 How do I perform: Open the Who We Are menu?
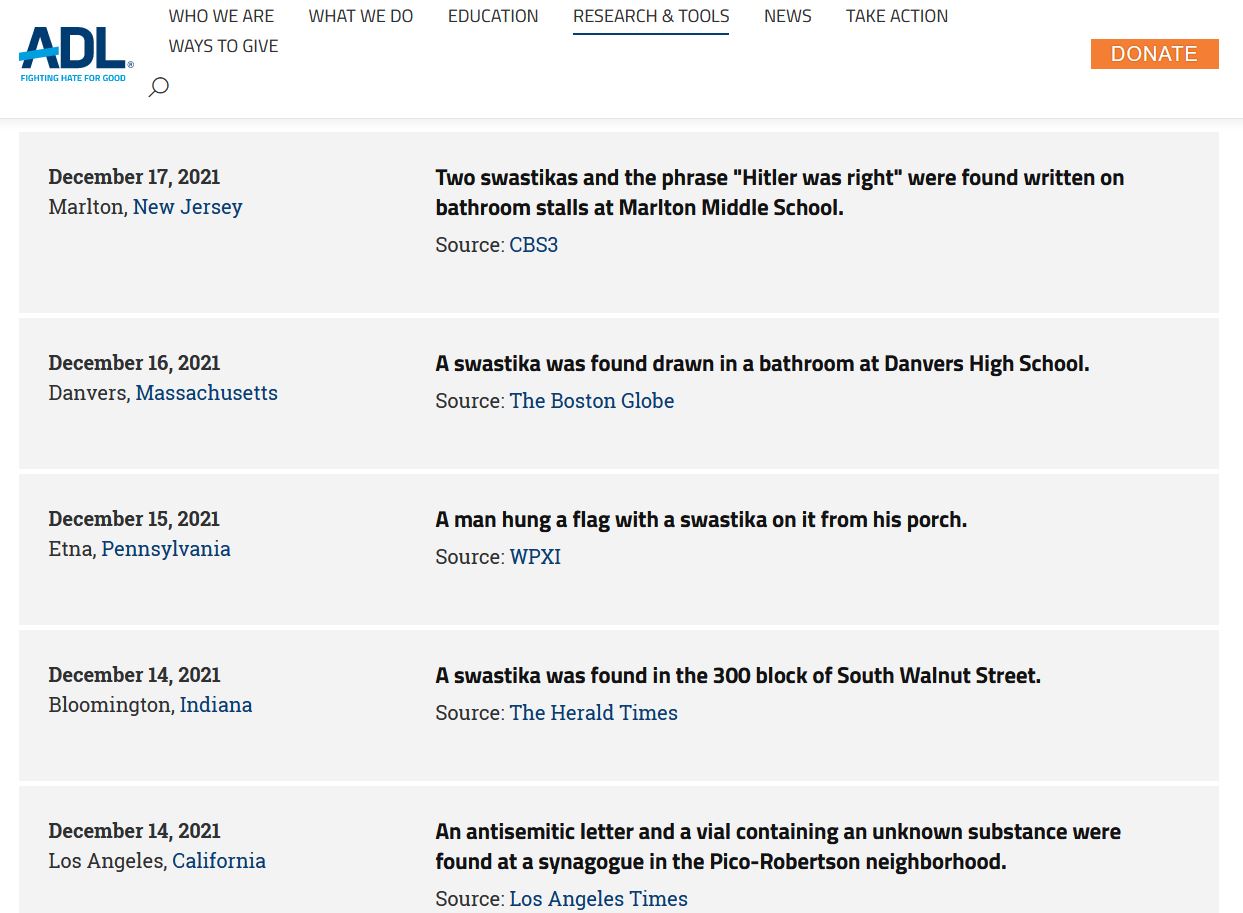(x=221, y=16)
